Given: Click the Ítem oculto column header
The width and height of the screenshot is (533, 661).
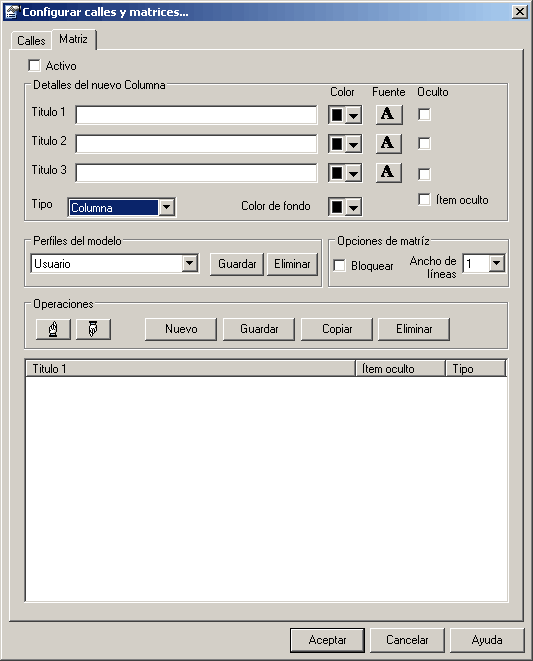Looking at the screenshot, I should point(401,368).
